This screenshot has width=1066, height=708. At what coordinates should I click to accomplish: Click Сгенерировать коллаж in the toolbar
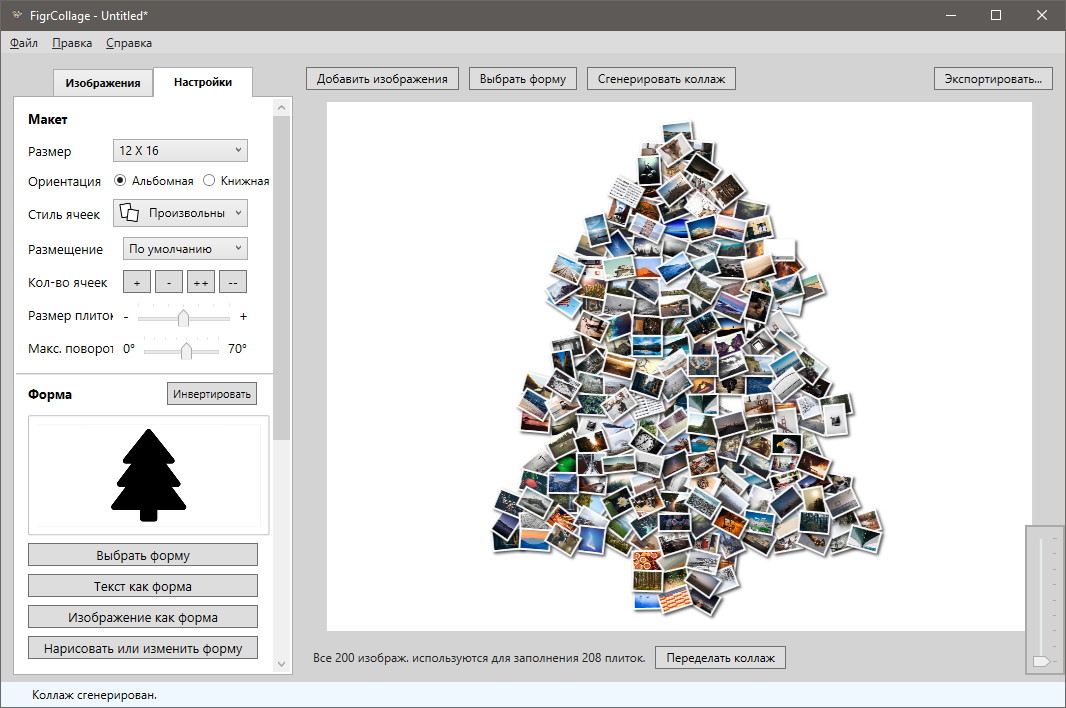(x=661, y=79)
